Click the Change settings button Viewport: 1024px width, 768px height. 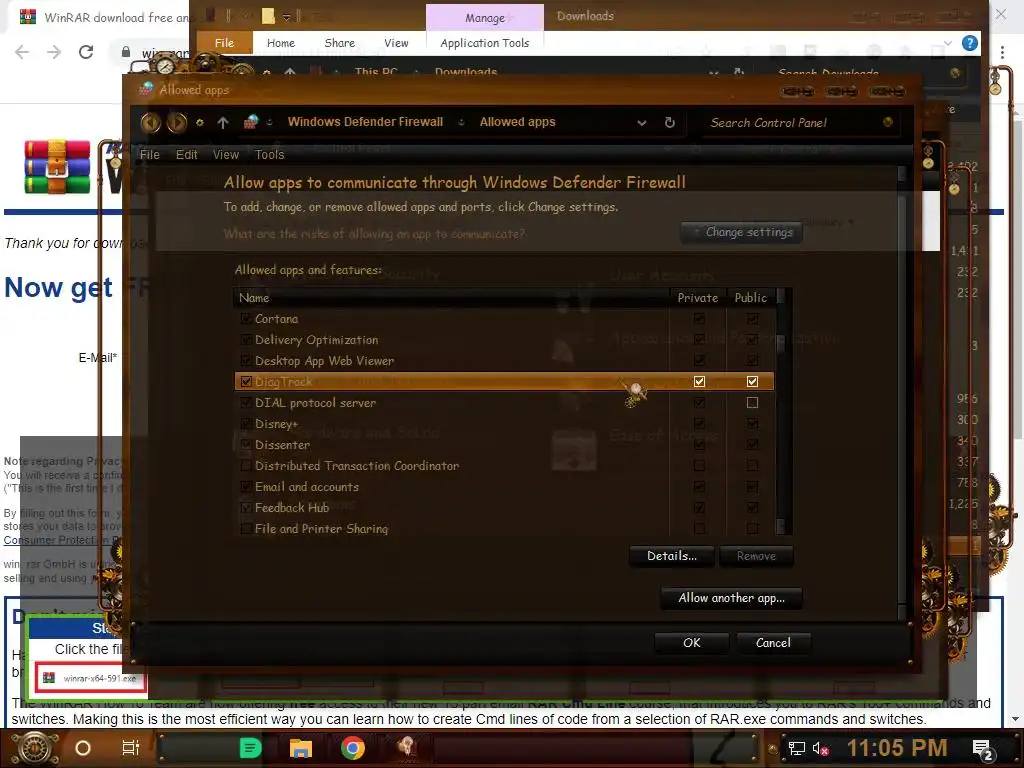click(741, 232)
